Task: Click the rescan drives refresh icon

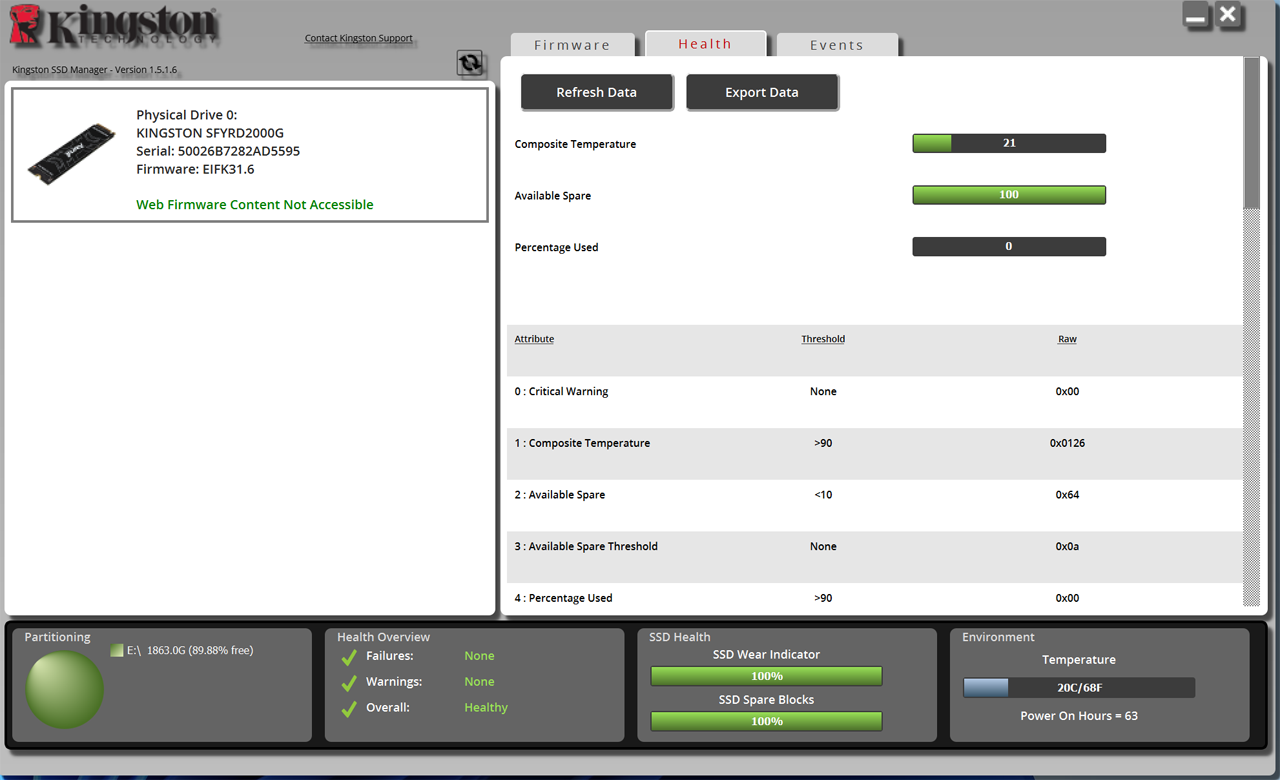Action: click(470, 62)
